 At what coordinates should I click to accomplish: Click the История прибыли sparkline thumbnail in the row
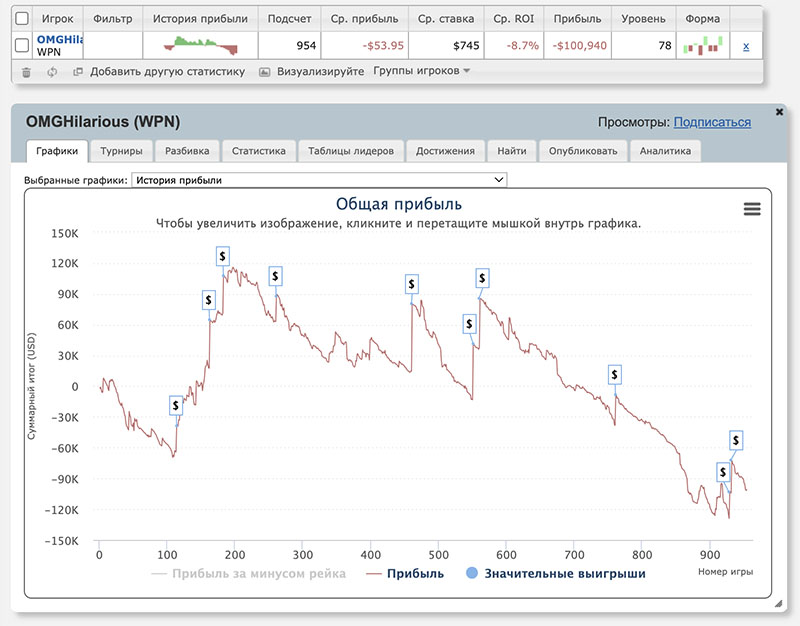[x=200, y=46]
